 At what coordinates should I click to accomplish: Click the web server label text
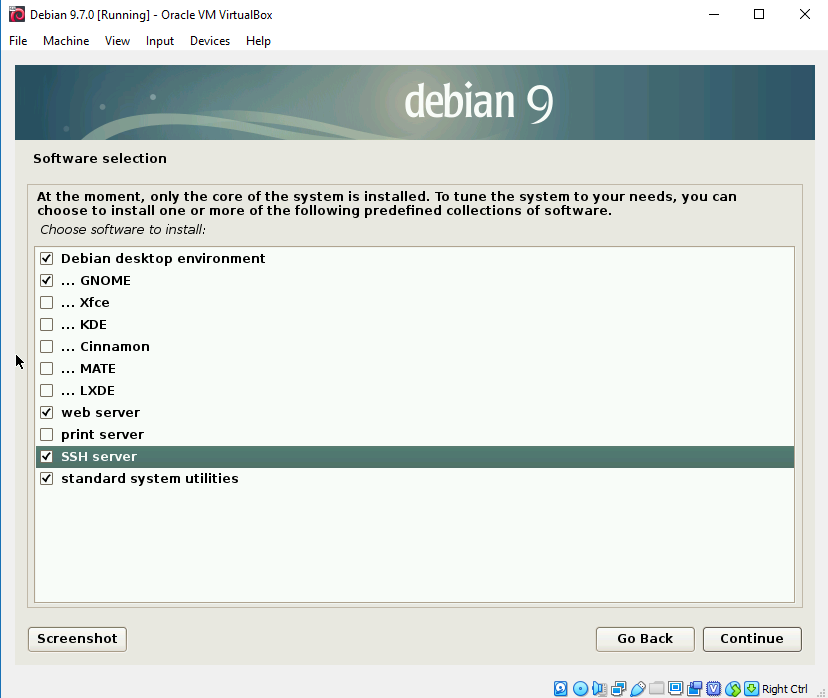tap(100, 412)
